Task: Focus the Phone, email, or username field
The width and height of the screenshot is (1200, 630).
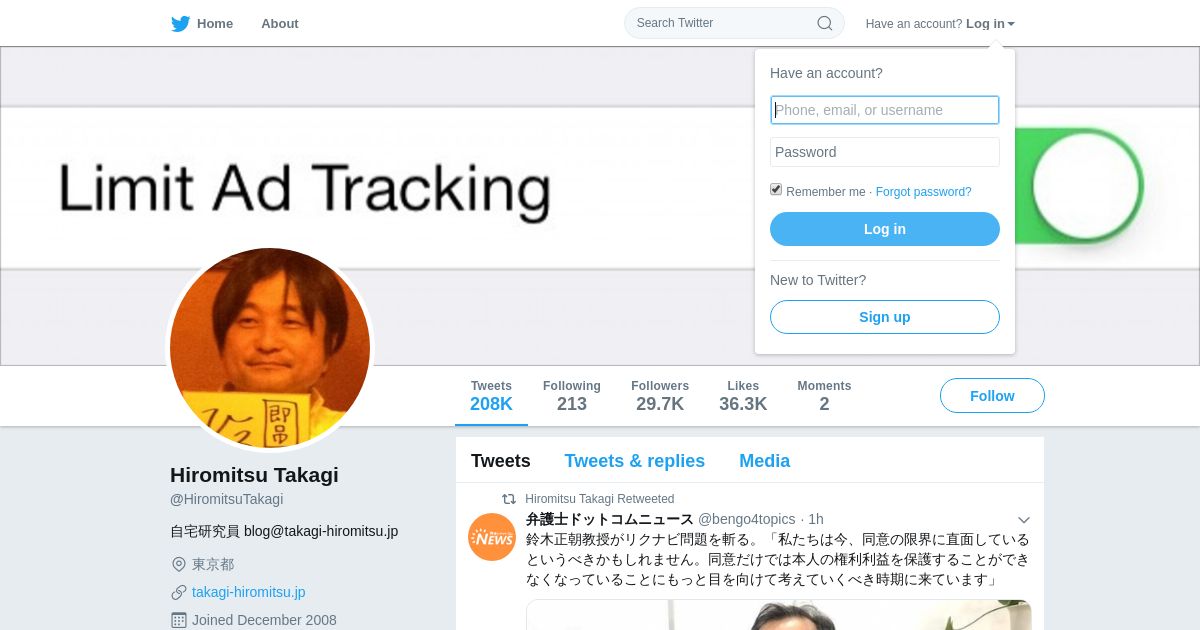Action: (x=885, y=110)
